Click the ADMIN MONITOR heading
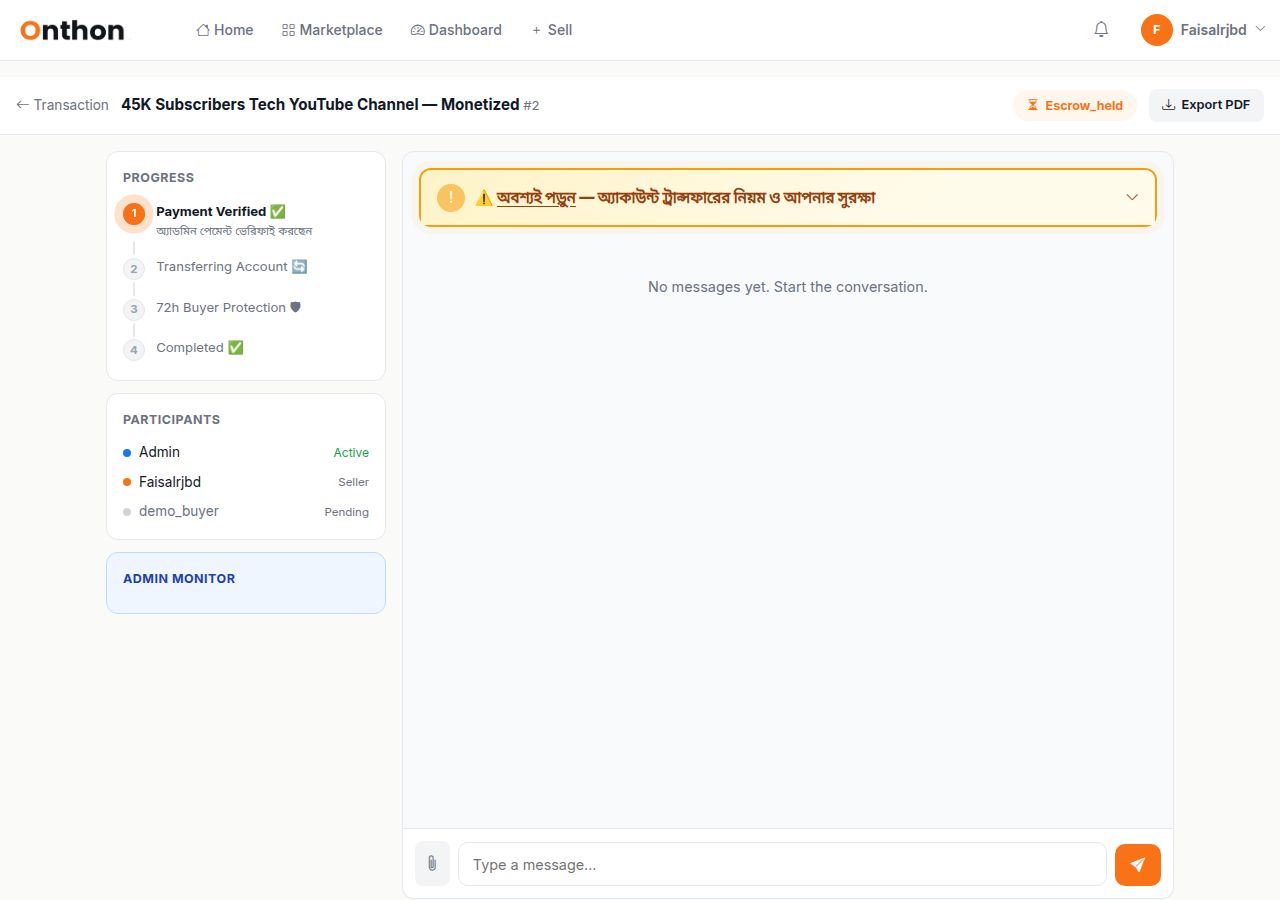 179,578
